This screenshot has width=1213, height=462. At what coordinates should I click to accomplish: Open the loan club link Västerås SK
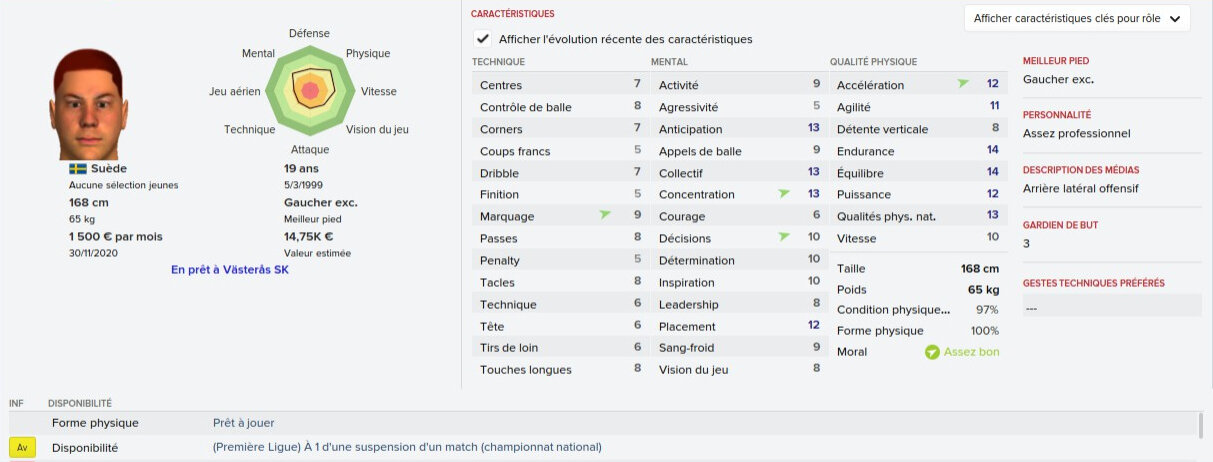click(230, 270)
